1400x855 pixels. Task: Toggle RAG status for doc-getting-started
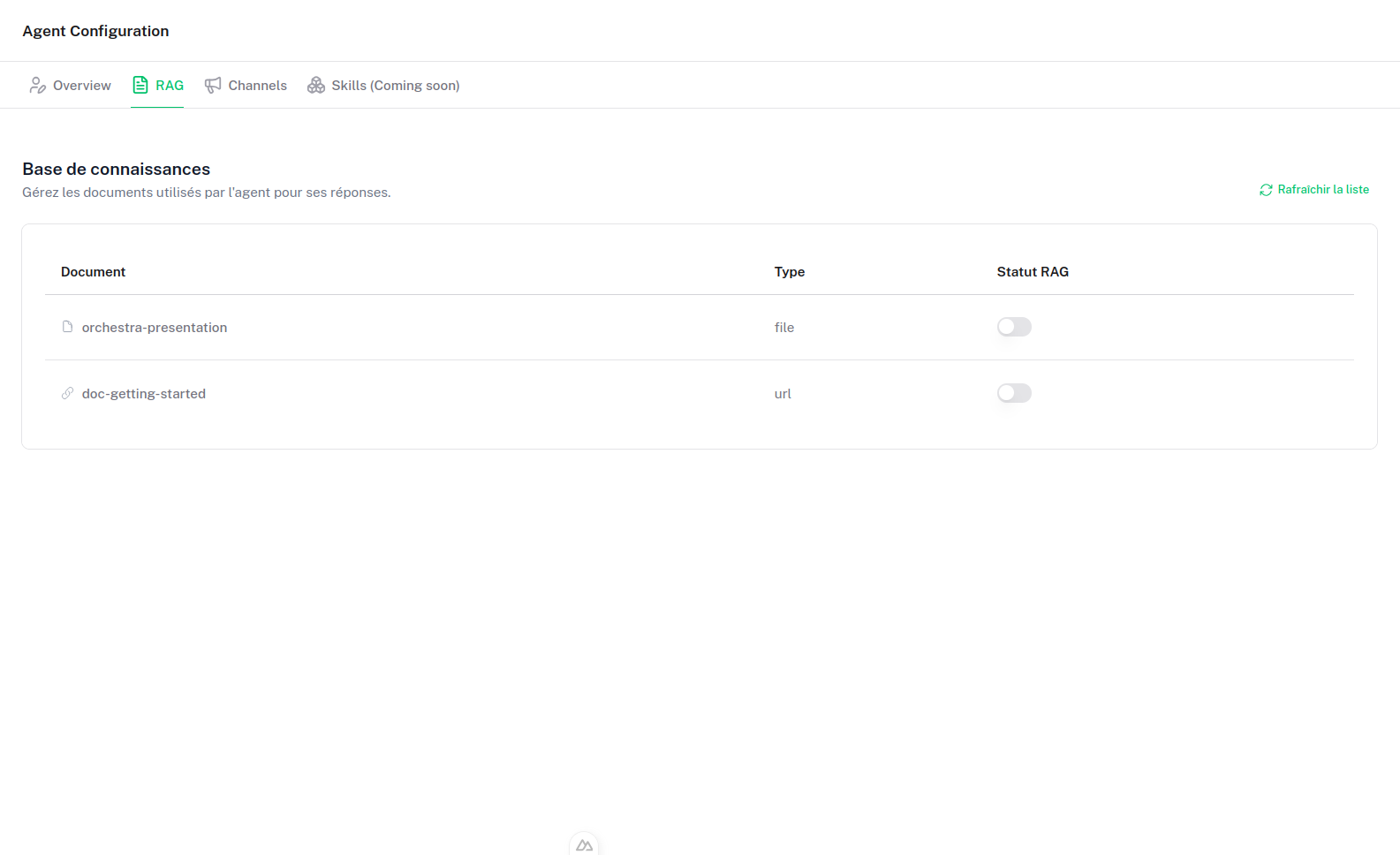point(1014,393)
